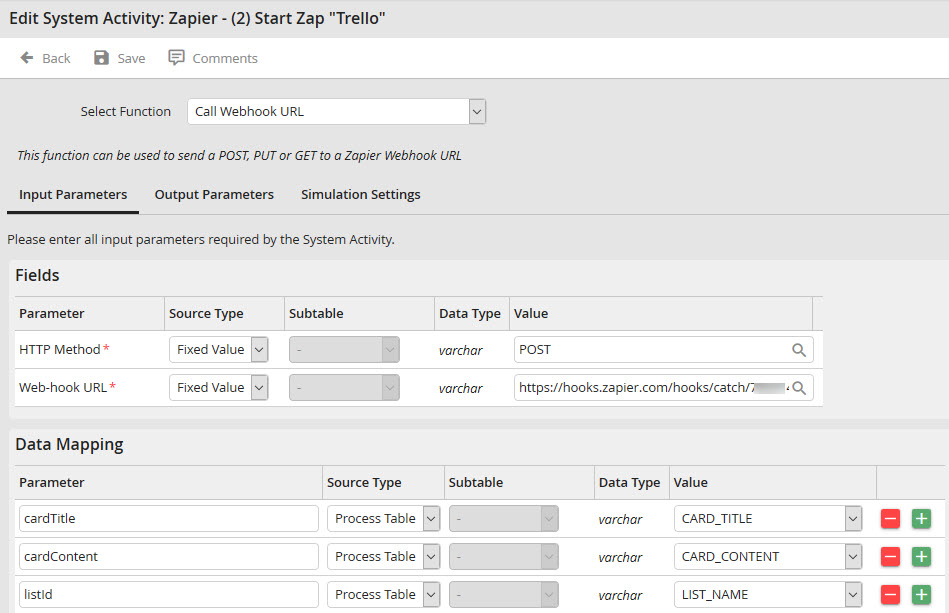This screenshot has height=613, width=949.
Task: Switch to the Output Parameters tab
Action: (x=214, y=195)
